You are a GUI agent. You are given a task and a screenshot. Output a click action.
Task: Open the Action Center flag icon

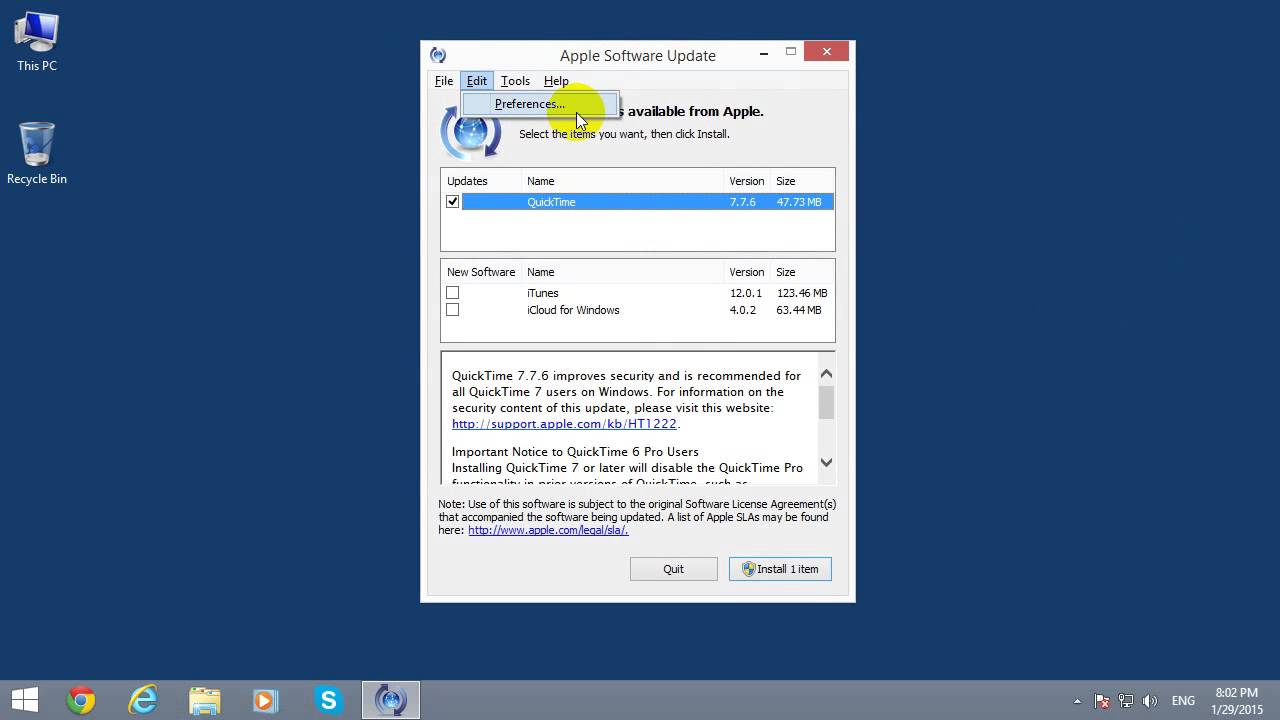(x=1102, y=701)
